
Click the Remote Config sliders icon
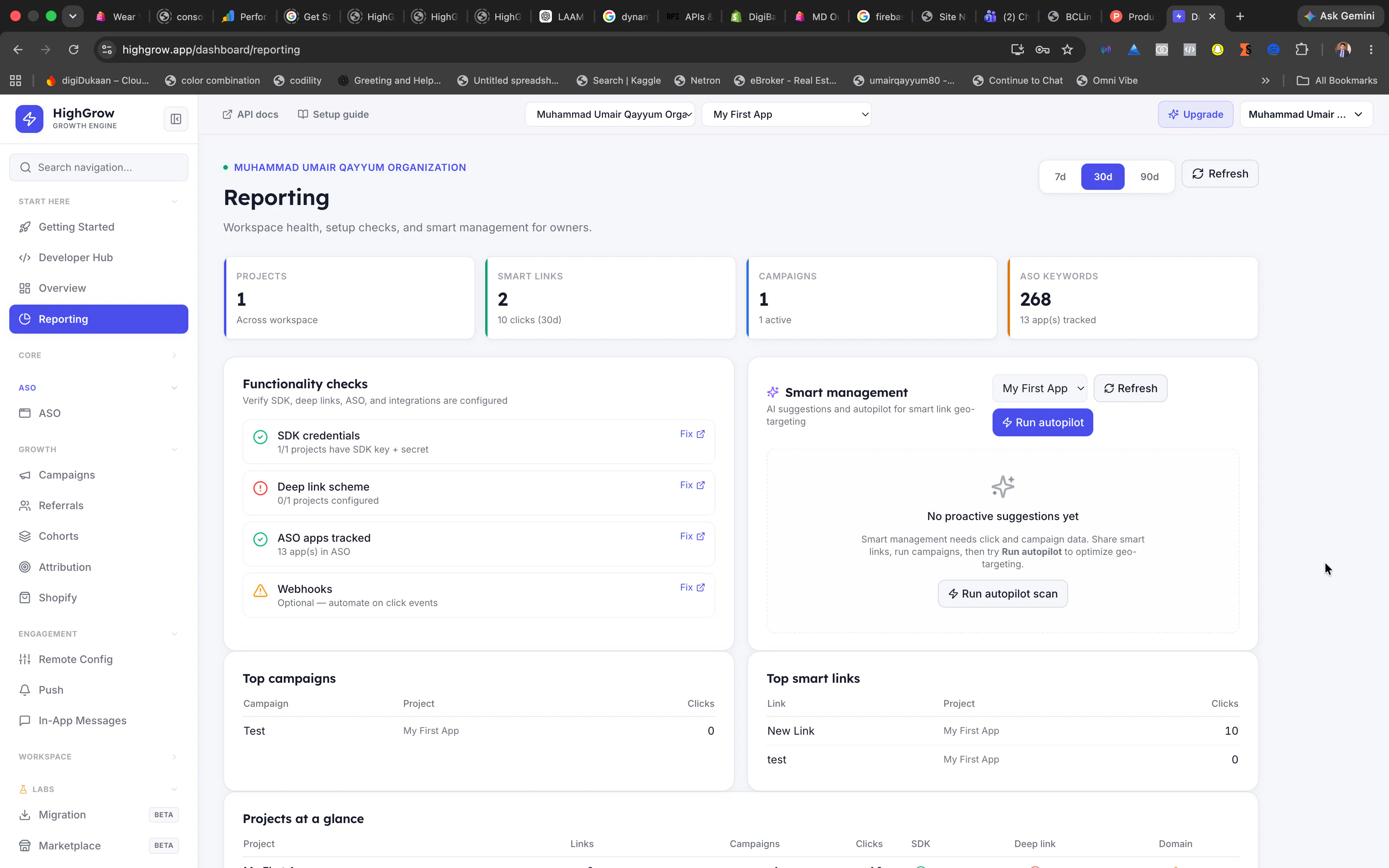(x=25, y=659)
